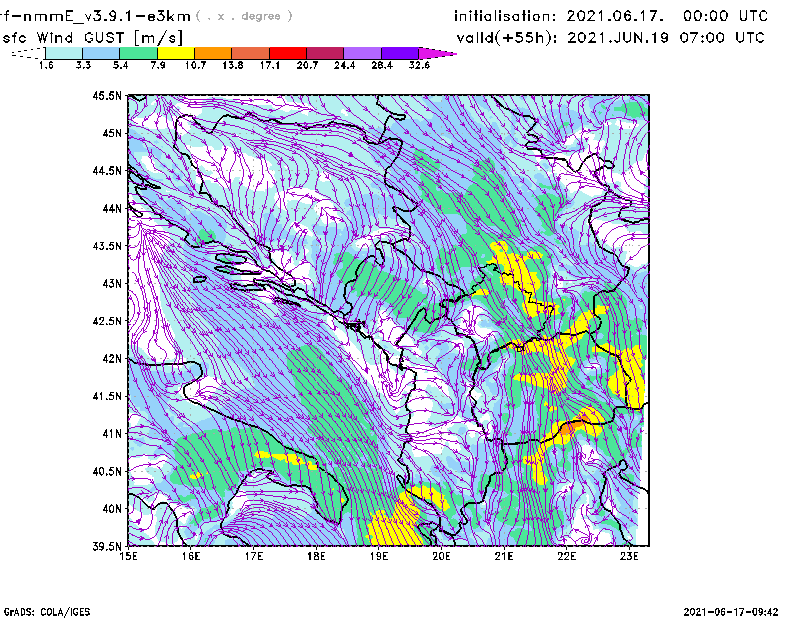This screenshot has height=618, width=800.
Task: Click initialisation date '2021.06.17.'
Action: [615, 16]
